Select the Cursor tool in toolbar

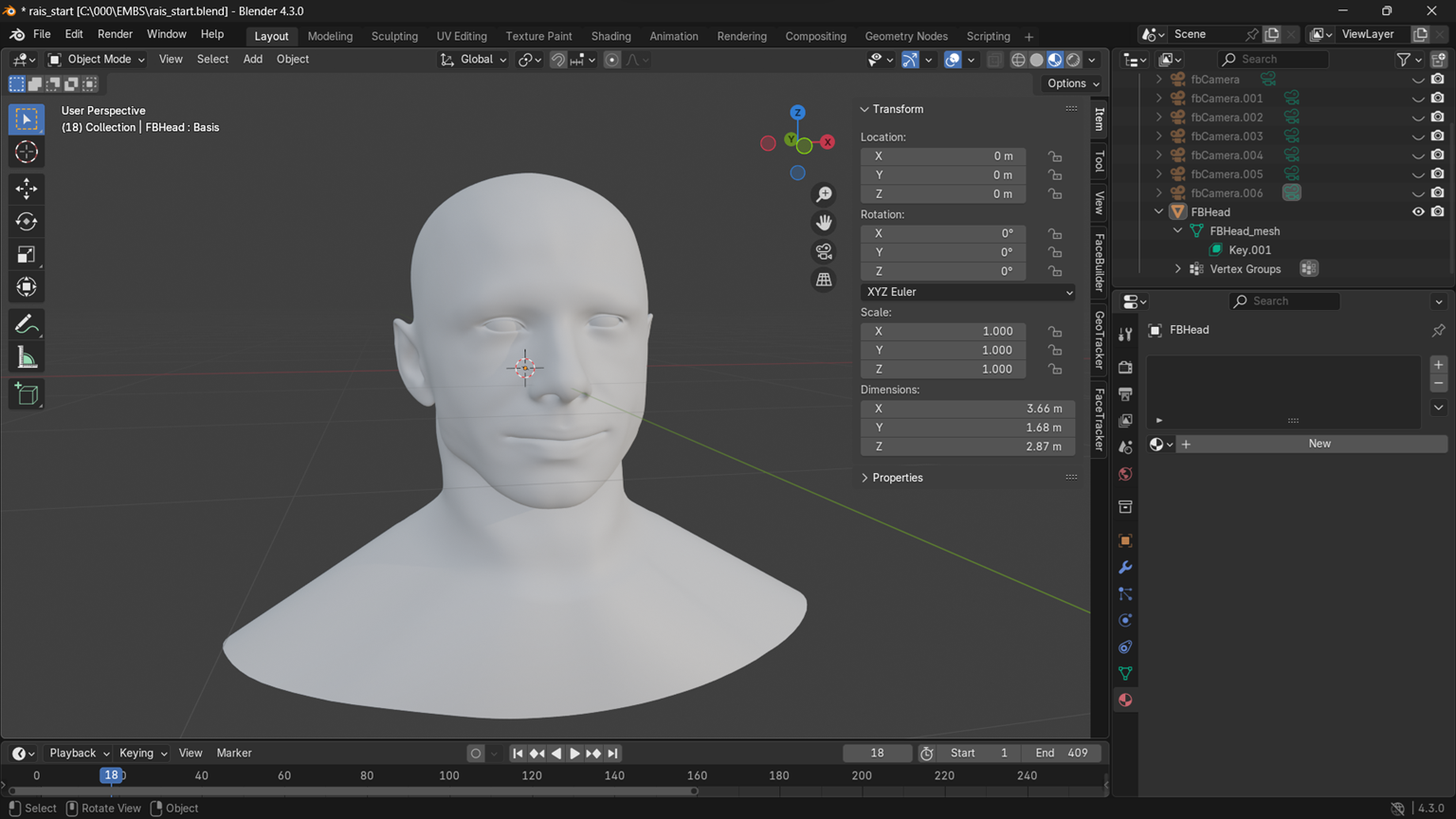(27, 152)
